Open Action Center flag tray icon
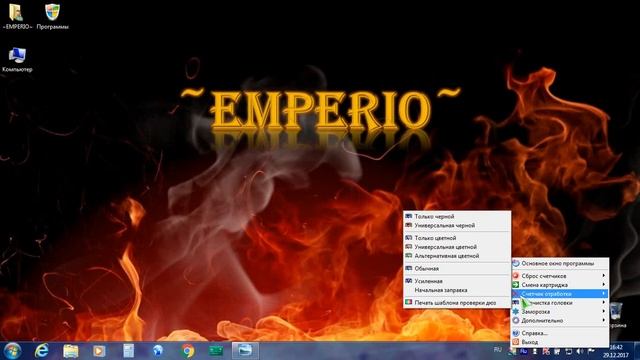 [591, 351]
